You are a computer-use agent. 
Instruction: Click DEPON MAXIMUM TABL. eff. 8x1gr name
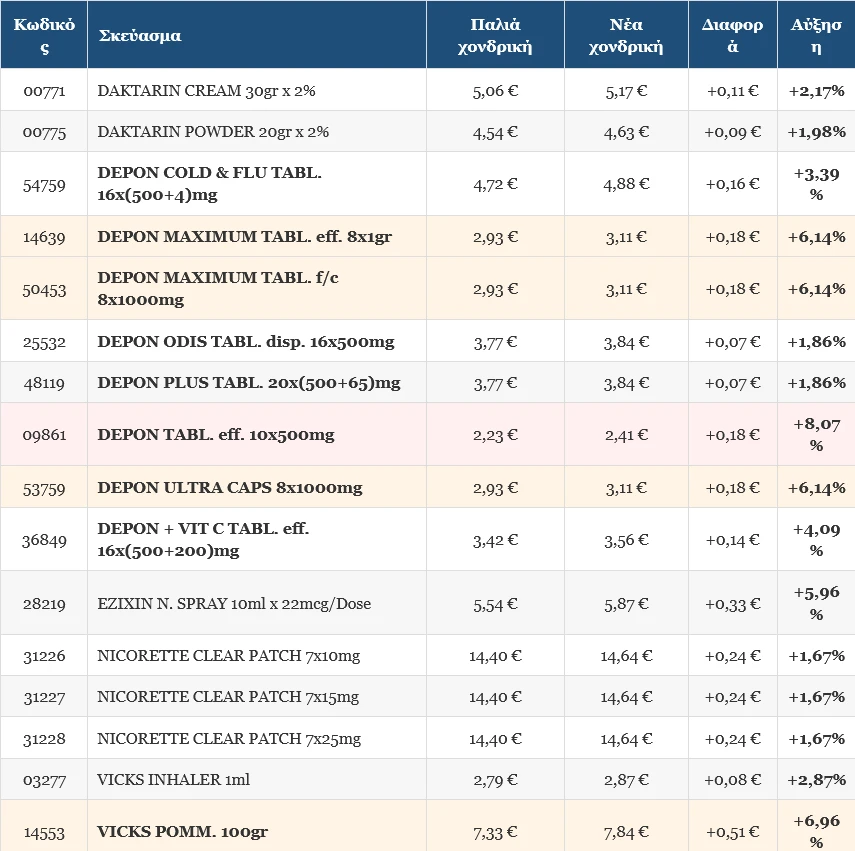tap(244, 237)
